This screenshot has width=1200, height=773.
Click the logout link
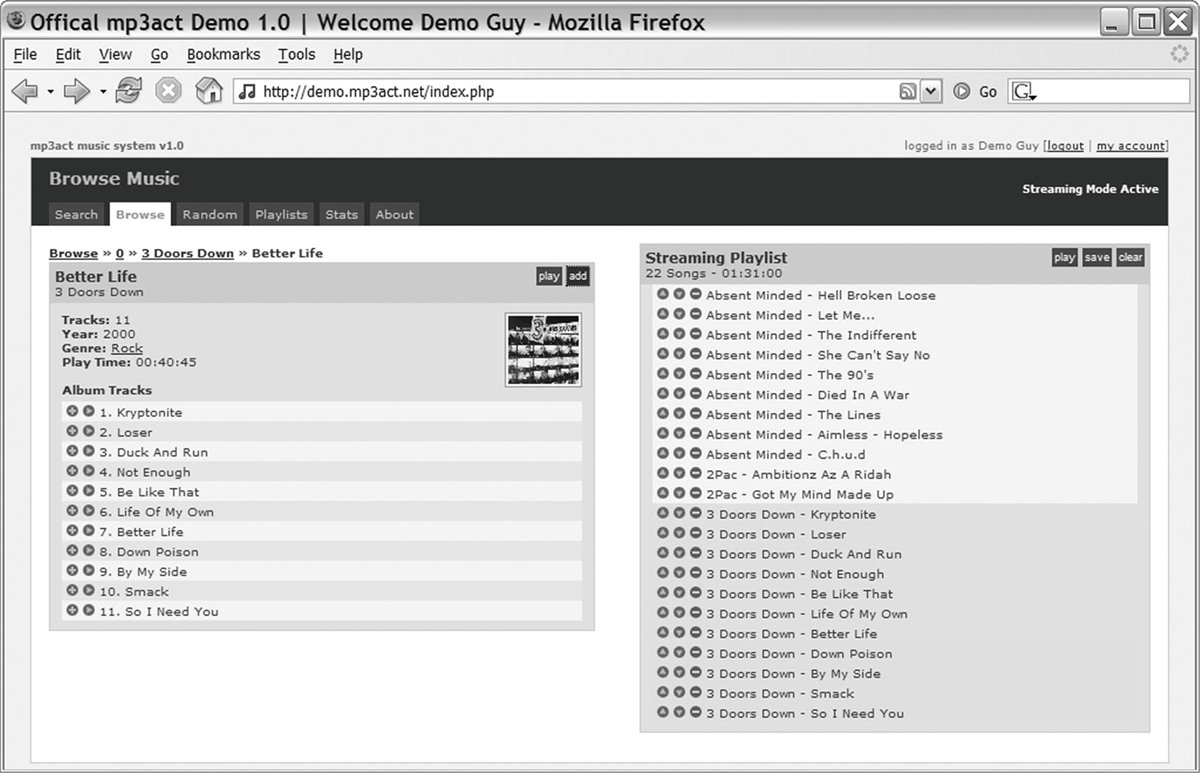[1065, 146]
